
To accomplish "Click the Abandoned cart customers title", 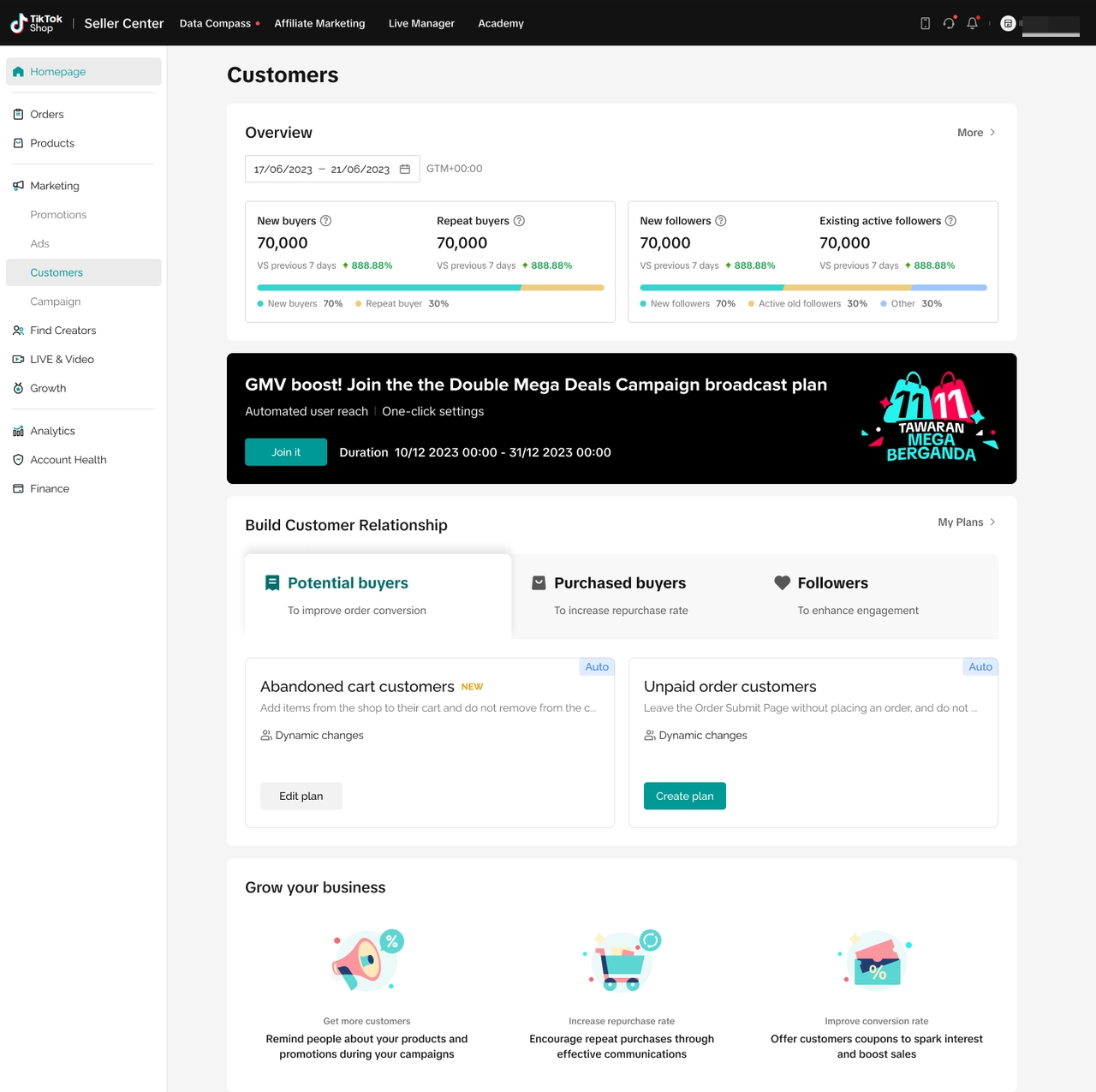I will point(357,687).
